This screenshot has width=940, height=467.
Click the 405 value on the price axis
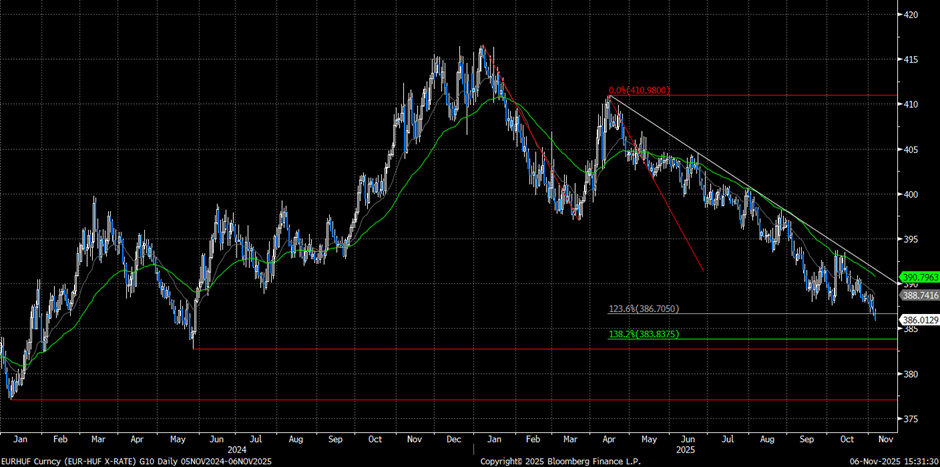point(912,149)
